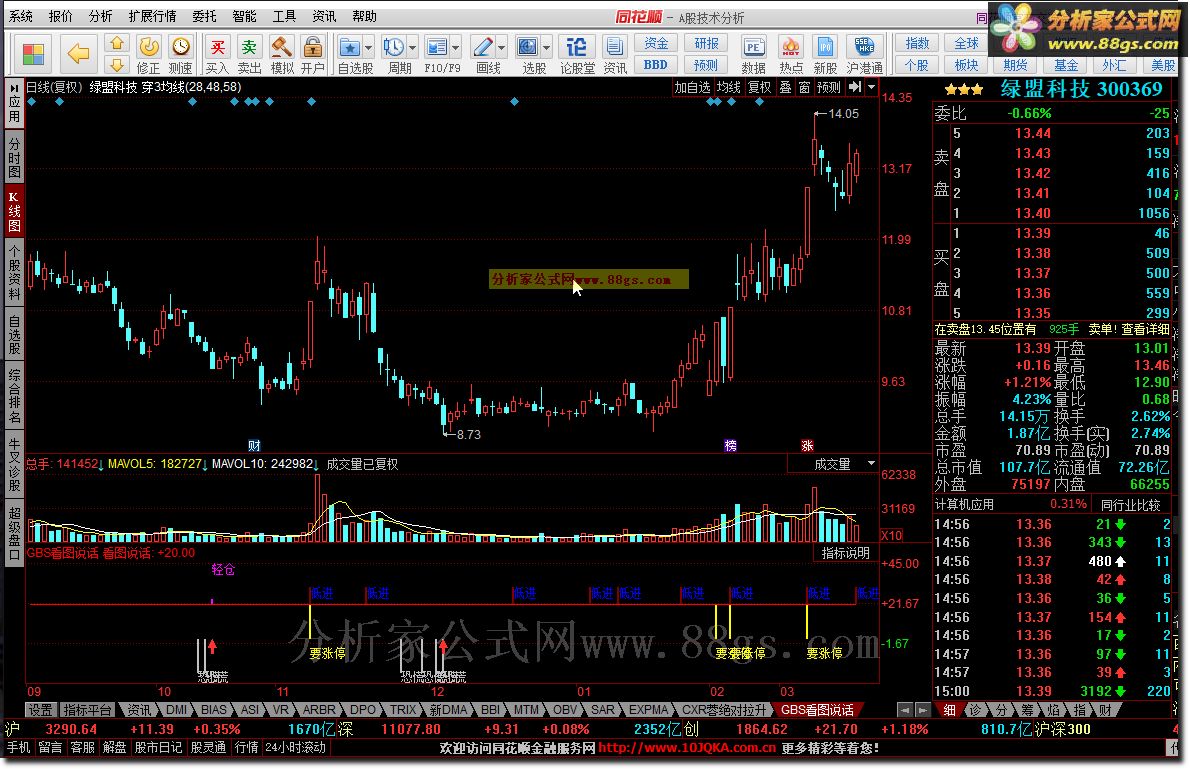
Task: Open 模拟 gavel simulation icon
Action: [282, 47]
